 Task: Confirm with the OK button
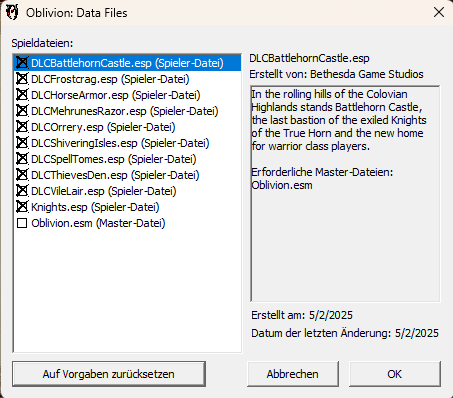tap(395, 374)
